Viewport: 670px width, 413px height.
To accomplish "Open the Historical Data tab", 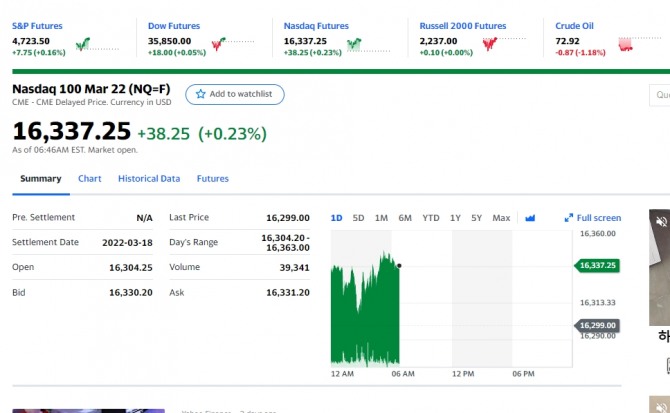I will click(x=149, y=179).
